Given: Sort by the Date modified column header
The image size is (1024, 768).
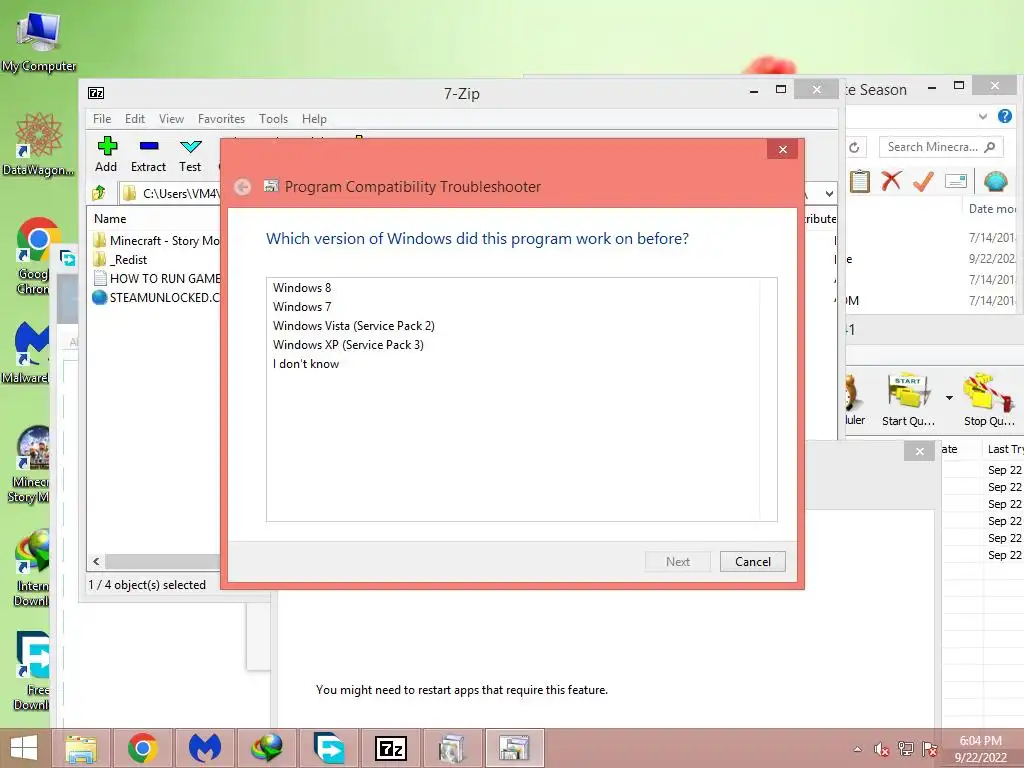Looking at the screenshot, I should (992, 209).
